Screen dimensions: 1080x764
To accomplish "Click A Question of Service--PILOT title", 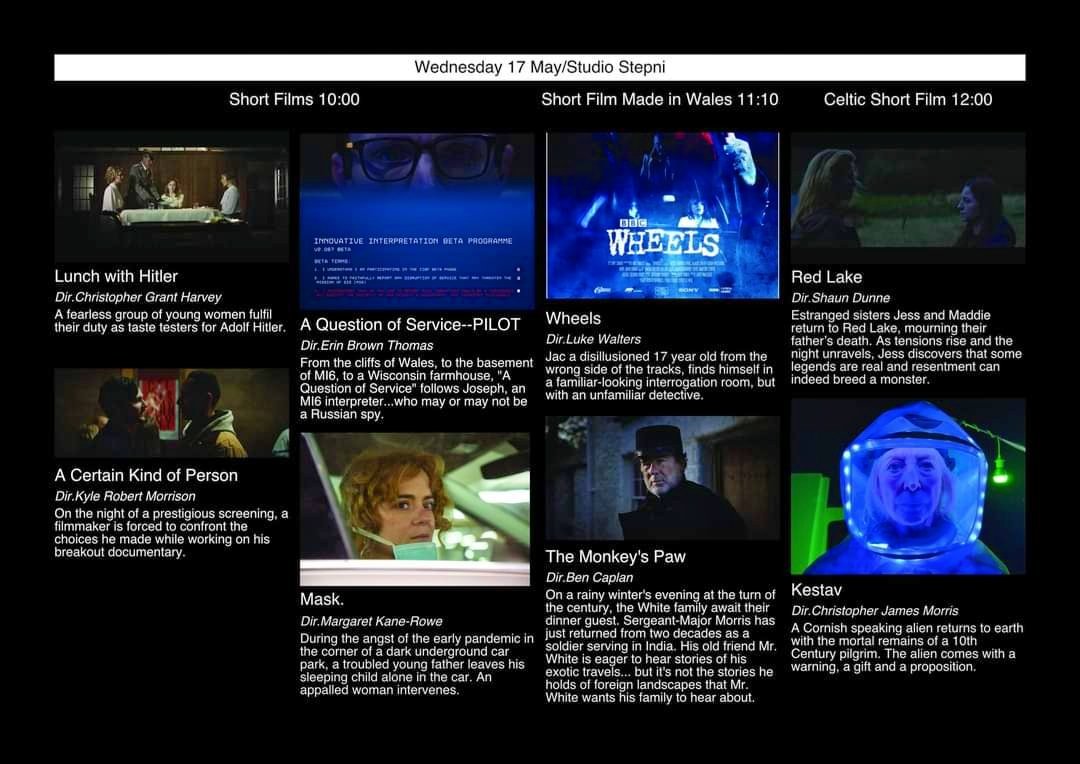I will tap(410, 324).
